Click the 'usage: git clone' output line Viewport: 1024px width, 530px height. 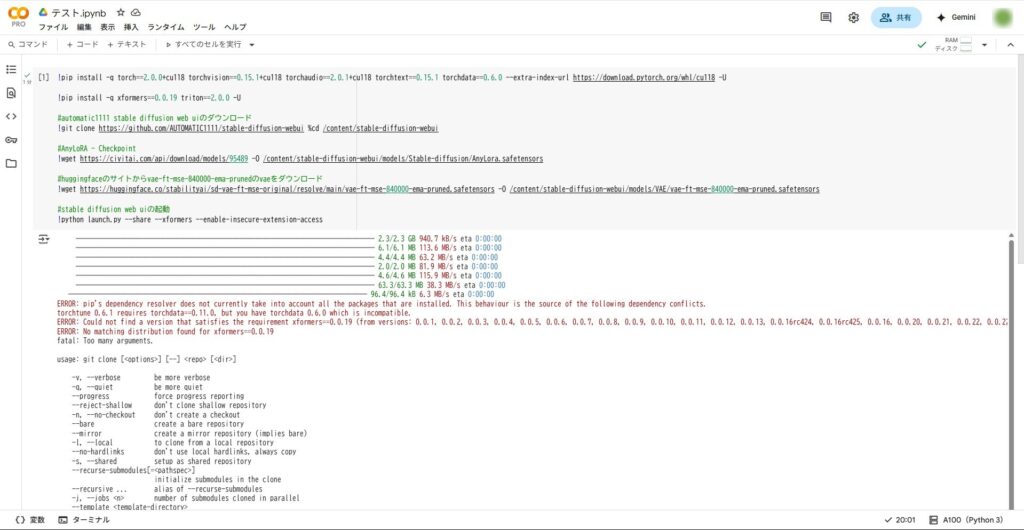click(x=147, y=359)
